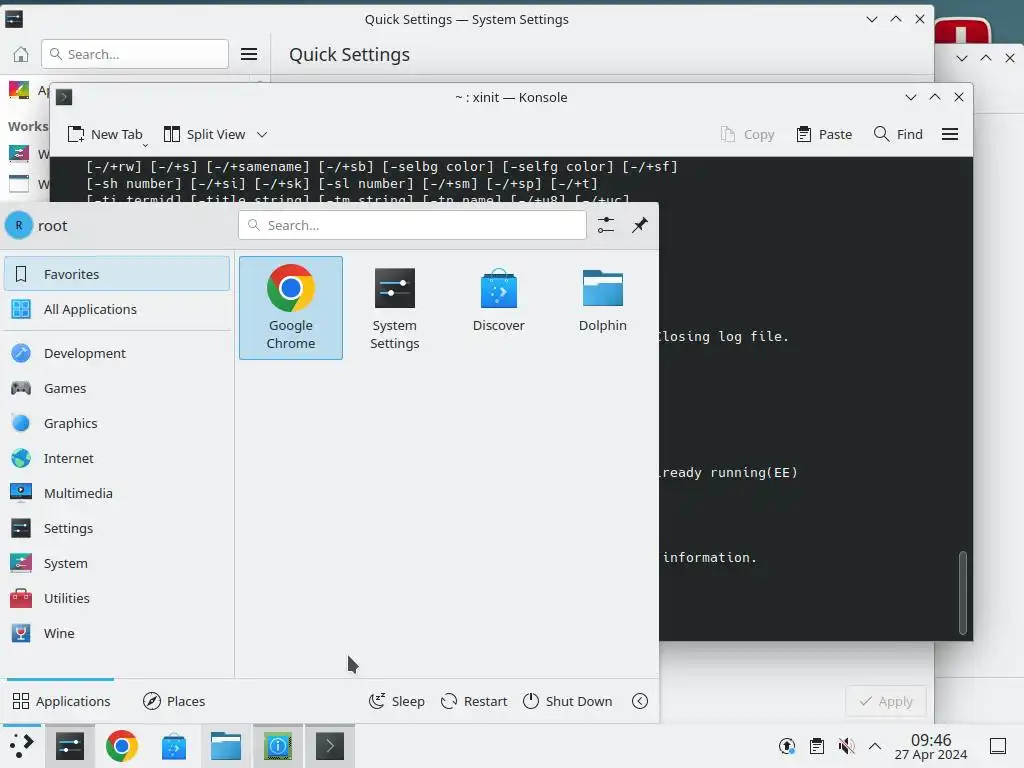Image resolution: width=1024 pixels, height=768 pixels.
Task: Click the Sleep button
Action: [396, 701]
